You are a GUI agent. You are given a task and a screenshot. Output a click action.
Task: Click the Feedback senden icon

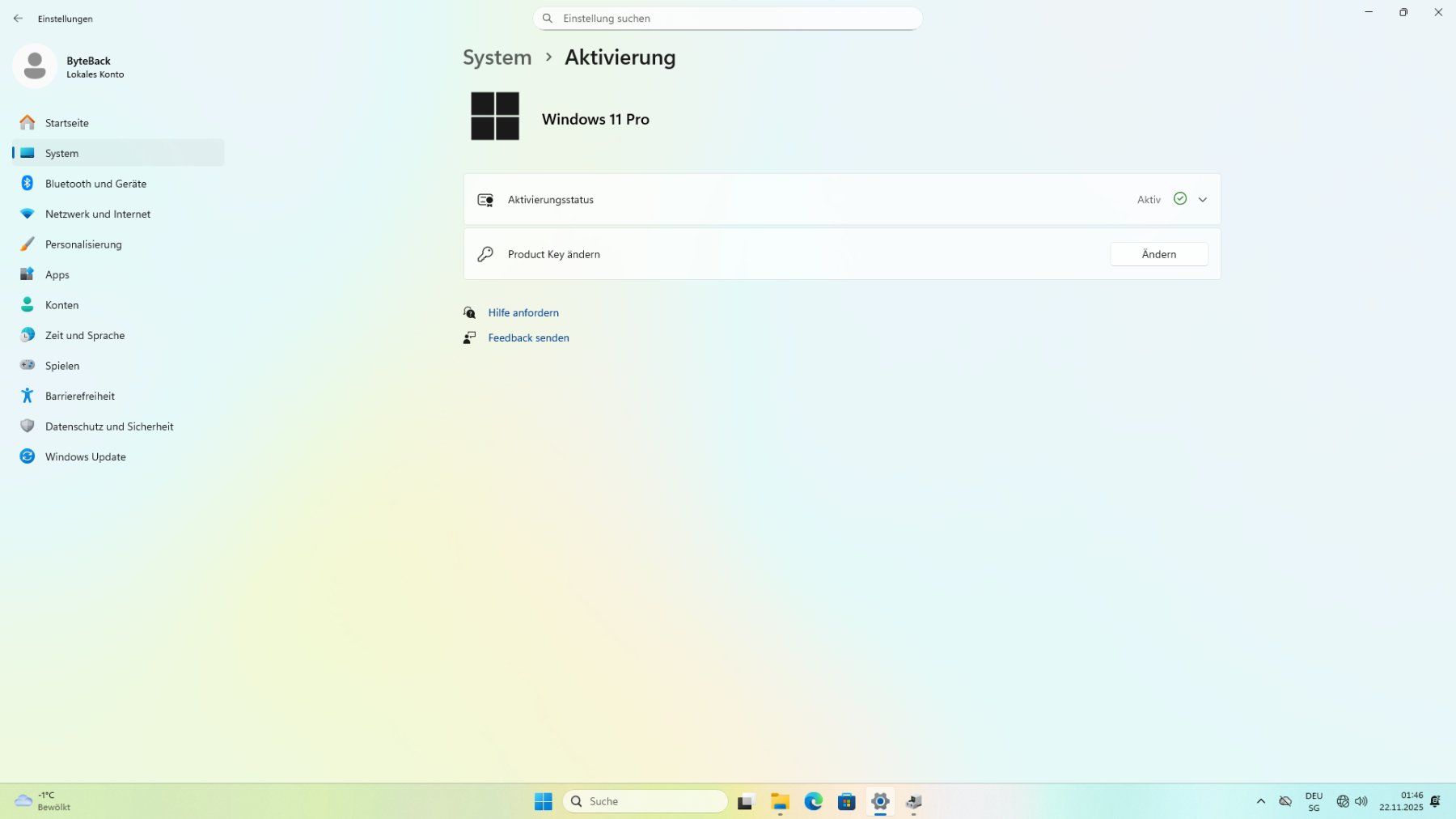(x=469, y=337)
